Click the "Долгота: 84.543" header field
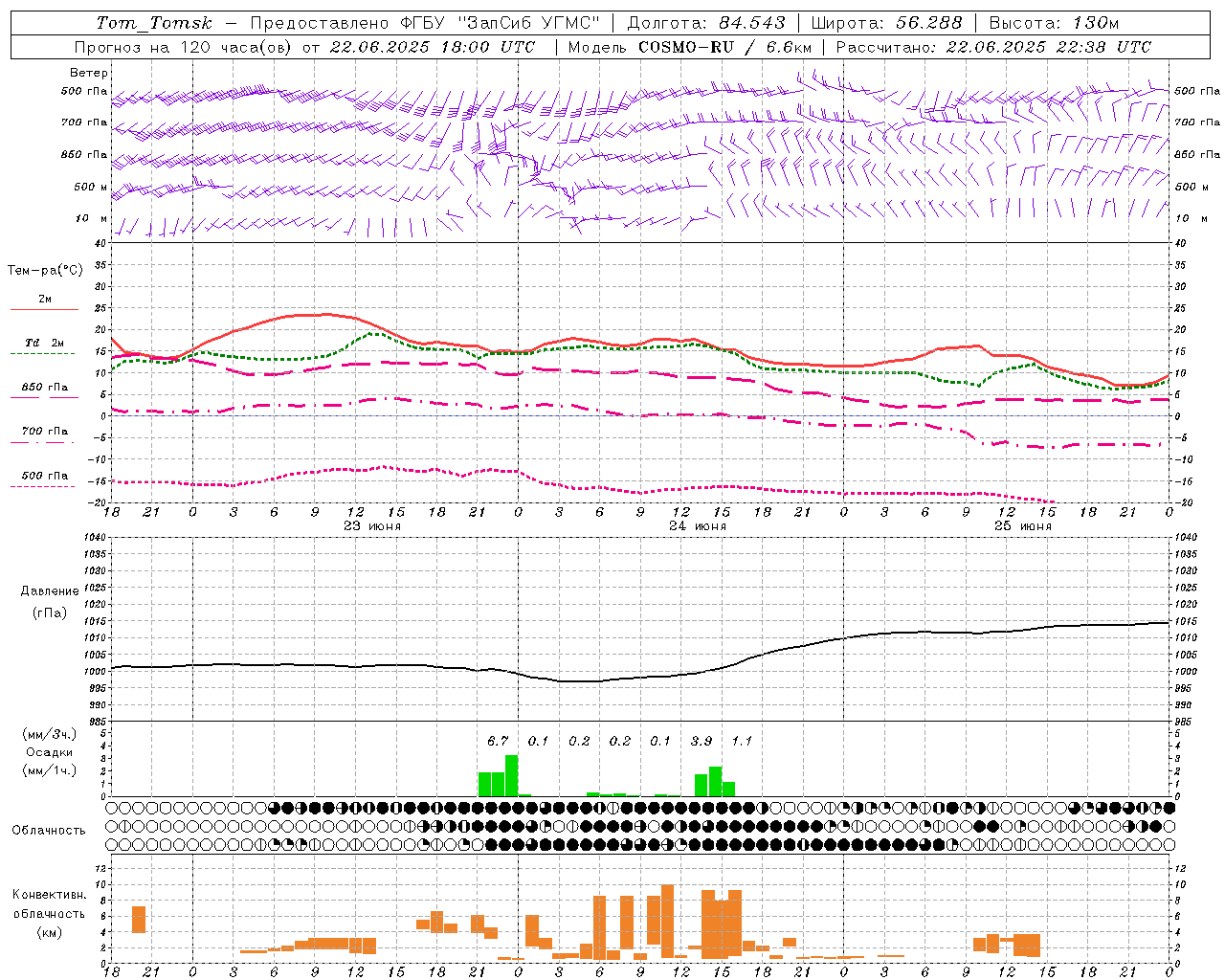Viewport: 1225px width, 980px height. pyautogui.click(x=706, y=23)
